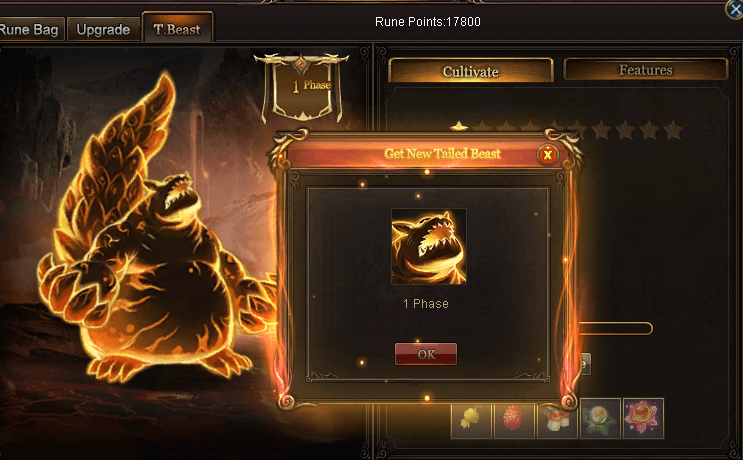Click the tailed beast portrait in popup
The image size is (743, 460).
[x=429, y=247]
